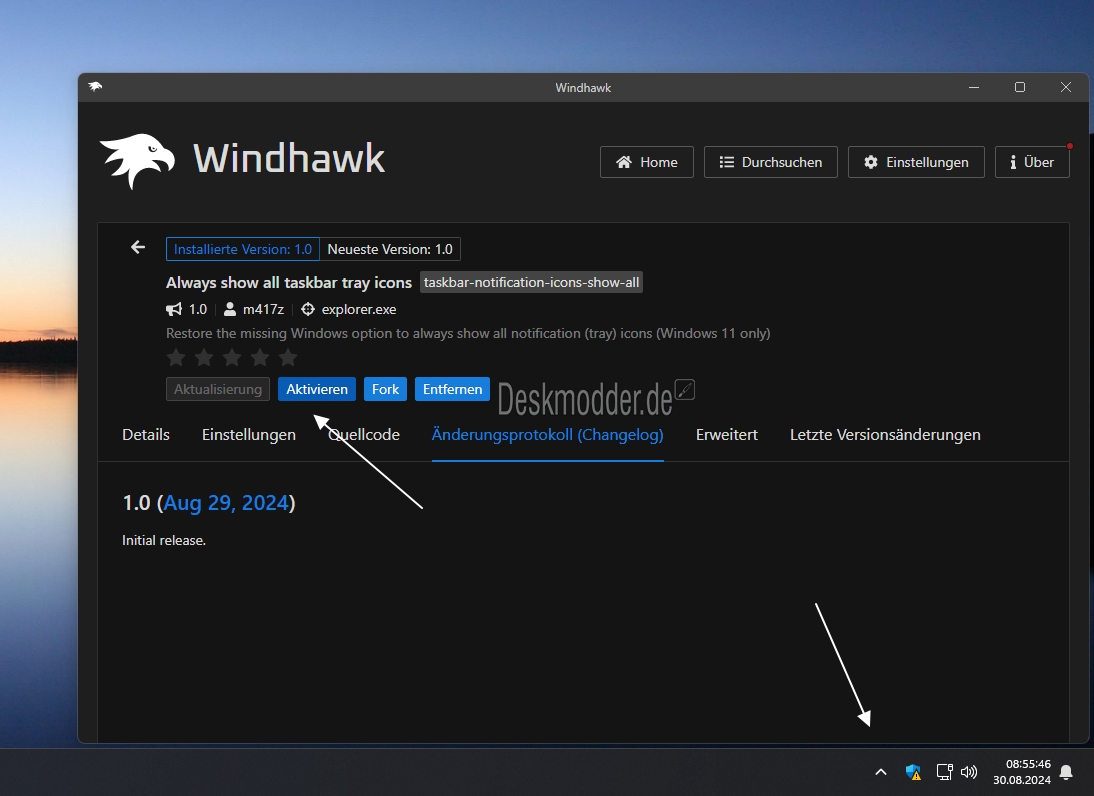Click the text Initial release.

coord(164,541)
